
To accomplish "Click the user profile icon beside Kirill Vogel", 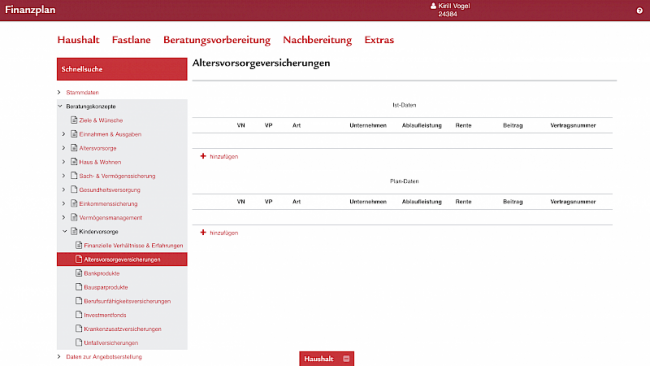I will point(433,6).
